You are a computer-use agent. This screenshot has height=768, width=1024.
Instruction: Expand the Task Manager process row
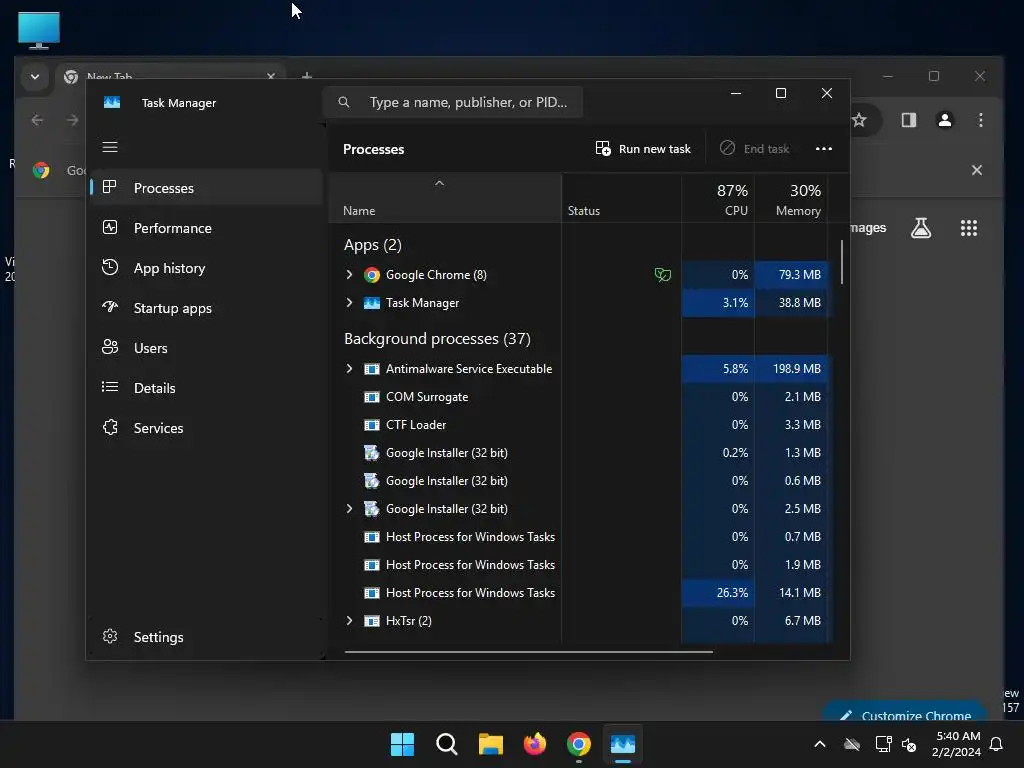(x=349, y=302)
